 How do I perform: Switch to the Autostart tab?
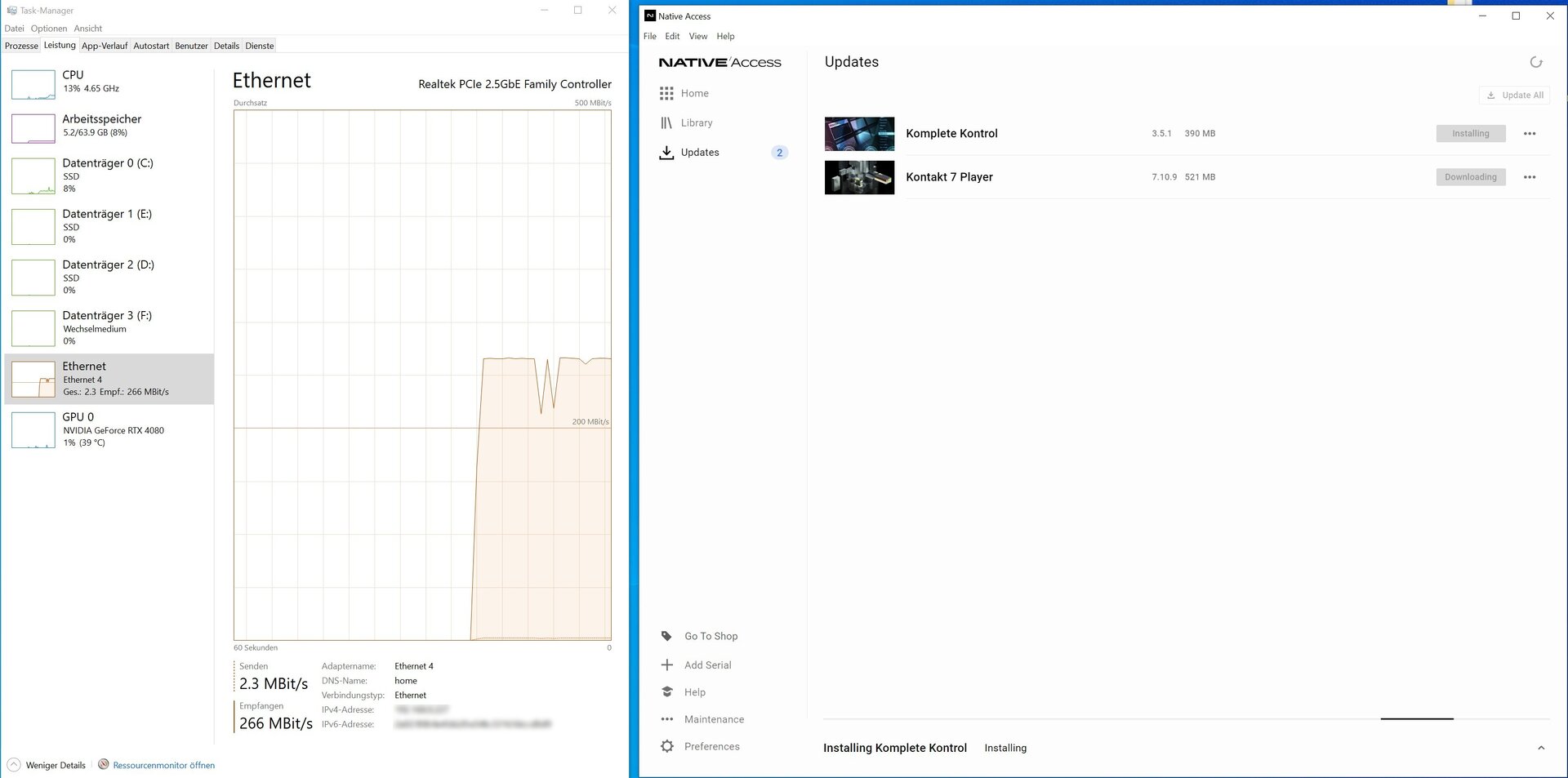coord(151,47)
